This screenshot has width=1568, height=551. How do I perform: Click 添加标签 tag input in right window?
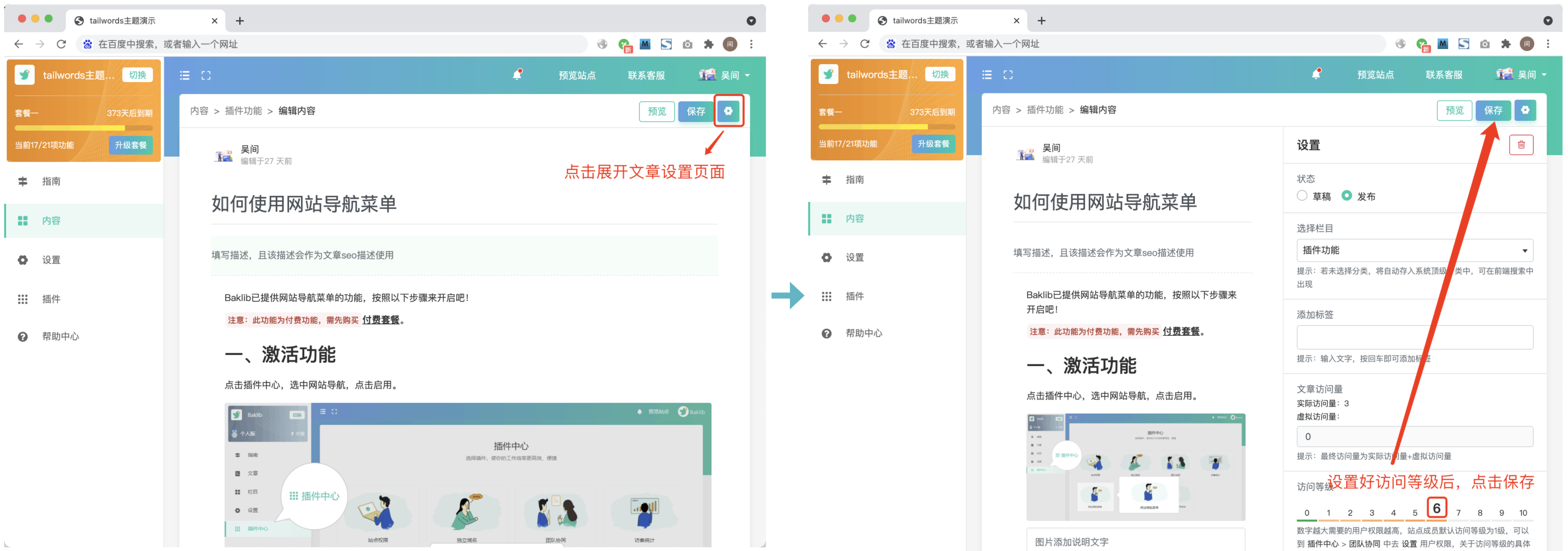(1414, 337)
